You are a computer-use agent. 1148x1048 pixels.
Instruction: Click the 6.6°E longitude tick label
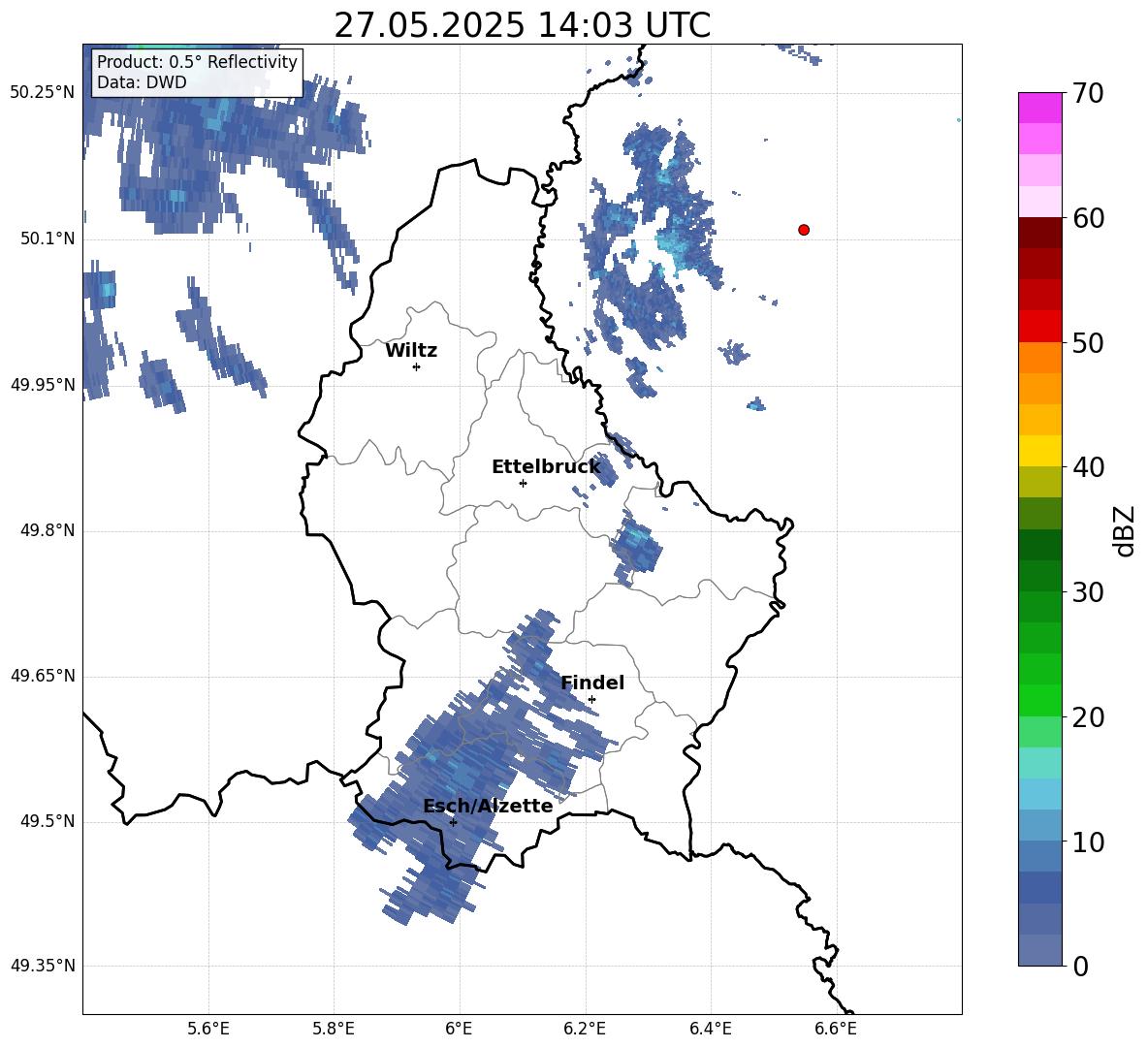click(836, 1029)
